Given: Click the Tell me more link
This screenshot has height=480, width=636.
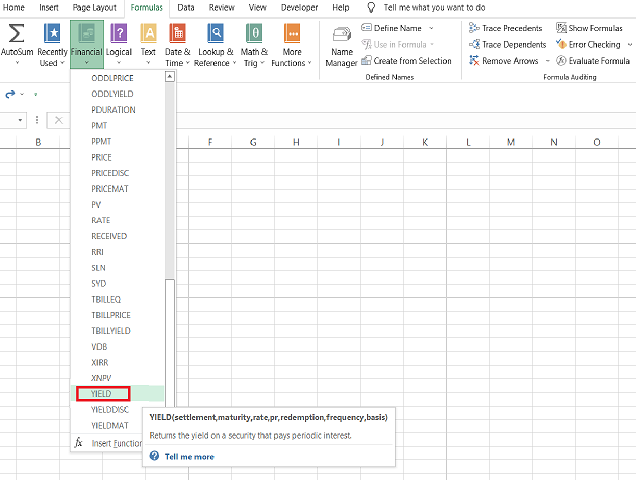Looking at the screenshot, I should point(189,456).
